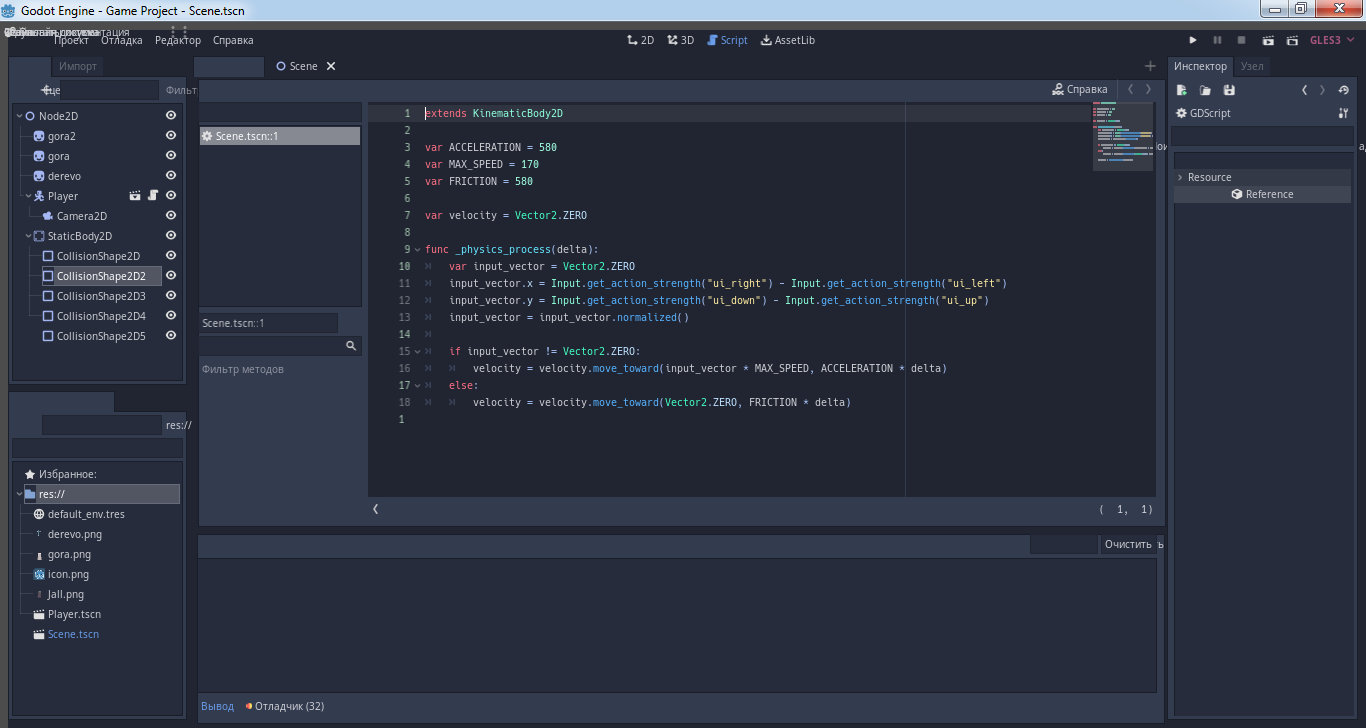1366x728 pixels.
Task: Save the current resource with the floppy icon
Action: point(1228,89)
